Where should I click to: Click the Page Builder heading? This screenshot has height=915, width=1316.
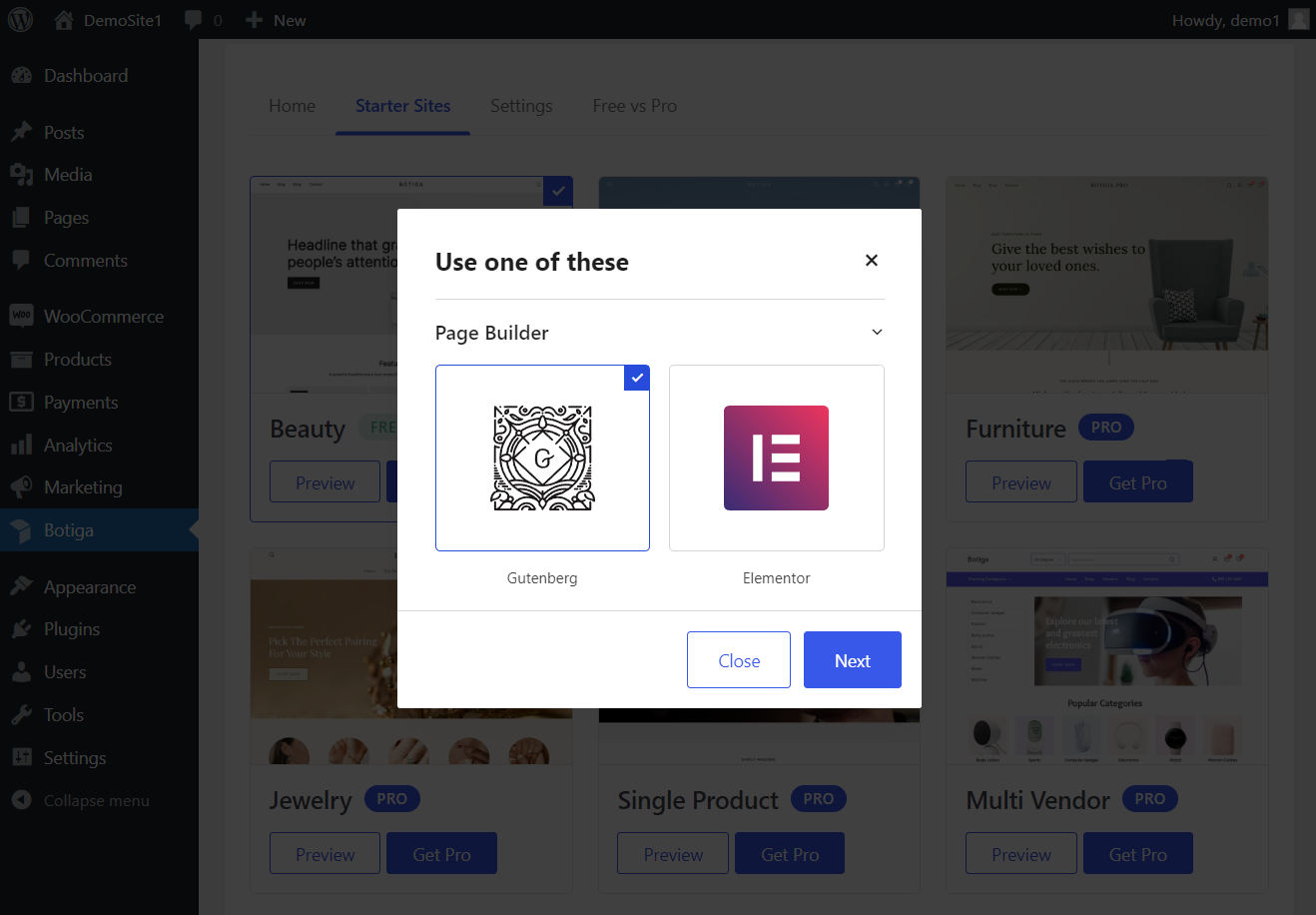(492, 333)
